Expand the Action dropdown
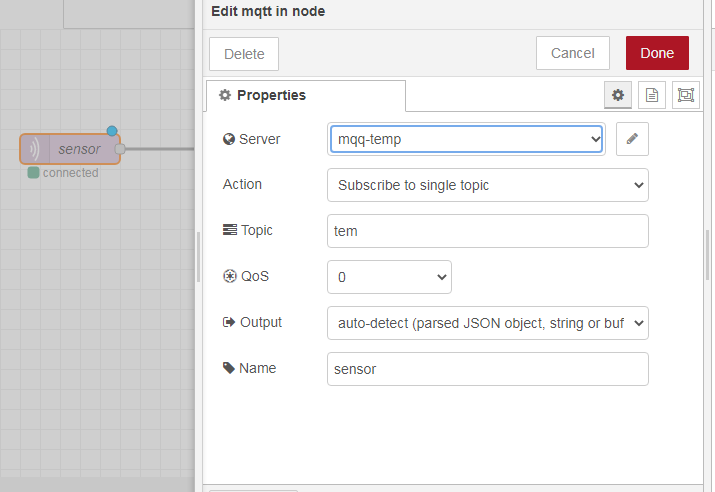 pyautogui.click(x=487, y=185)
